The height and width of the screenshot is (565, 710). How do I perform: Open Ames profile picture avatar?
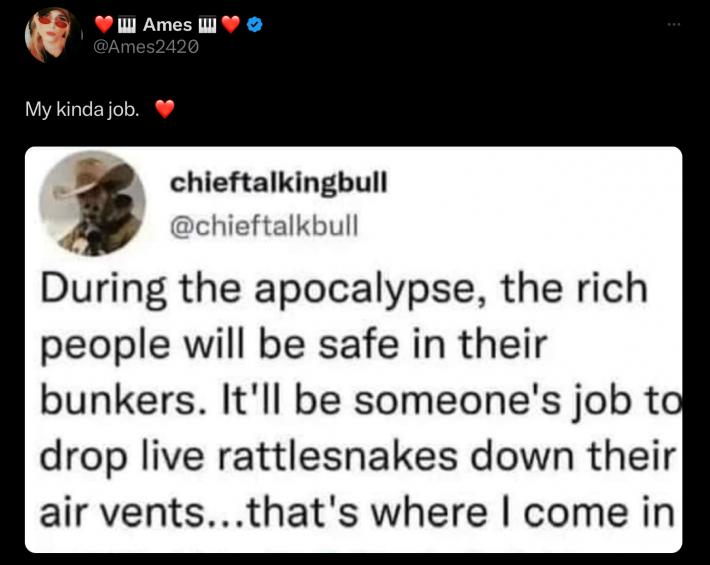pyautogui.click(x=53, y=35)
